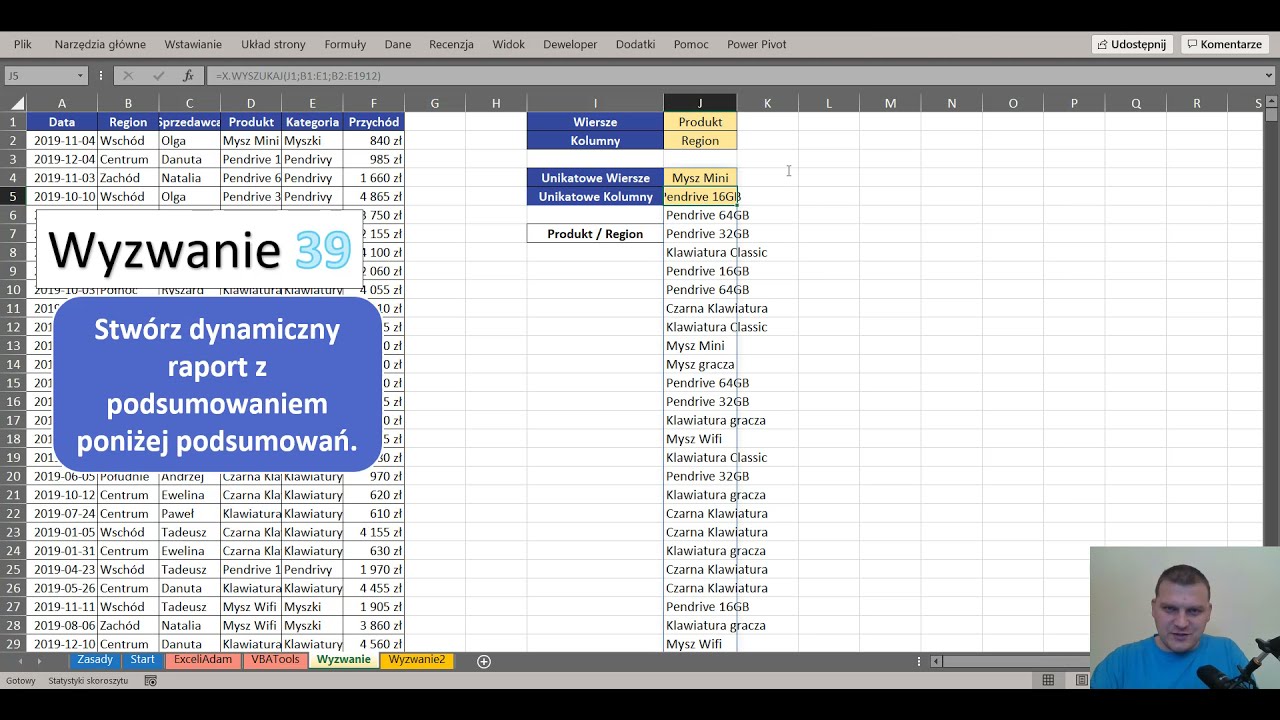Viewport: 1280px width, 720px height.
Task: Select the Data header cell
Action: click(62, 122)
